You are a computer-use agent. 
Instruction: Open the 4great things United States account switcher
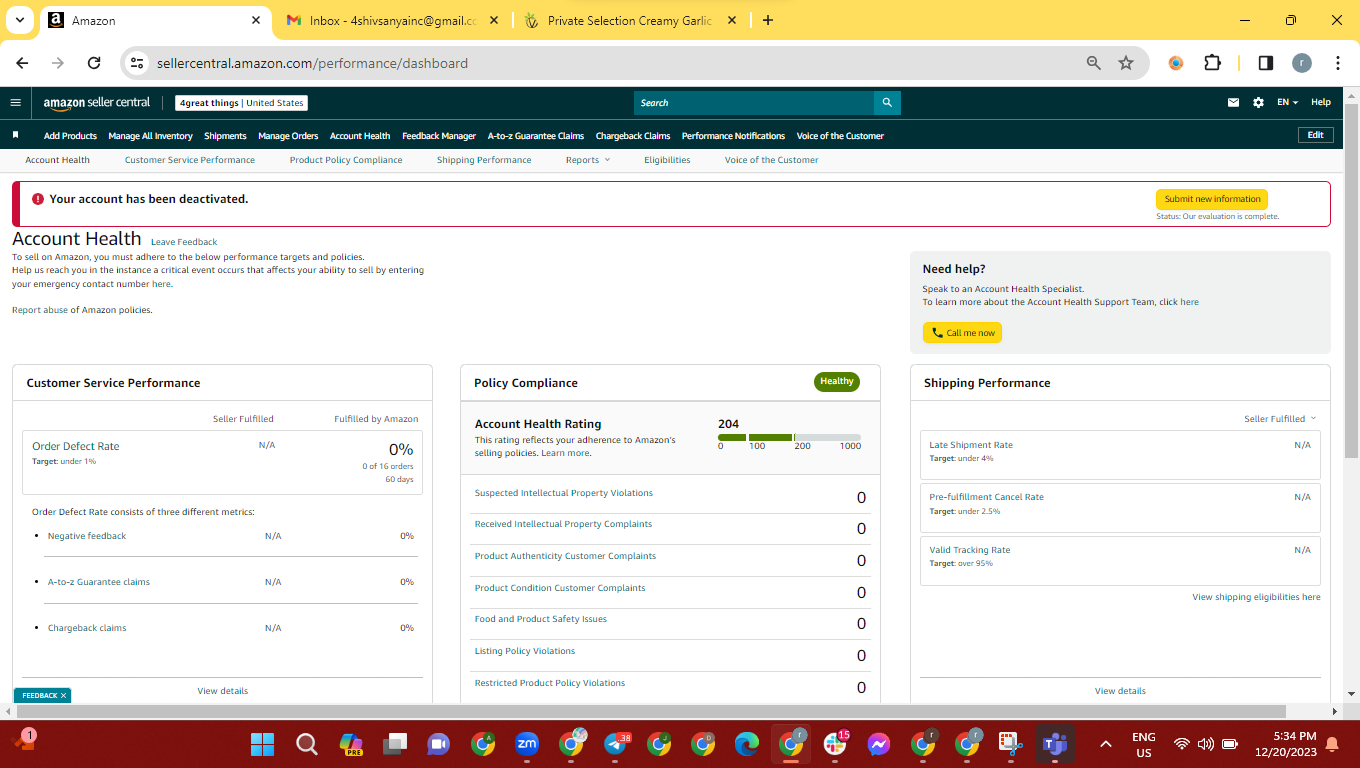241,103
